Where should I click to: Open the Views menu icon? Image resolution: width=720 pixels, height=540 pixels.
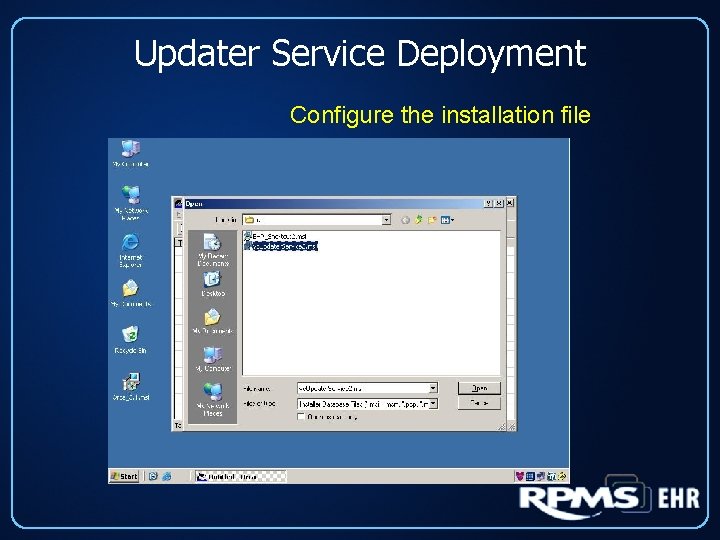(x=447, y=220)
